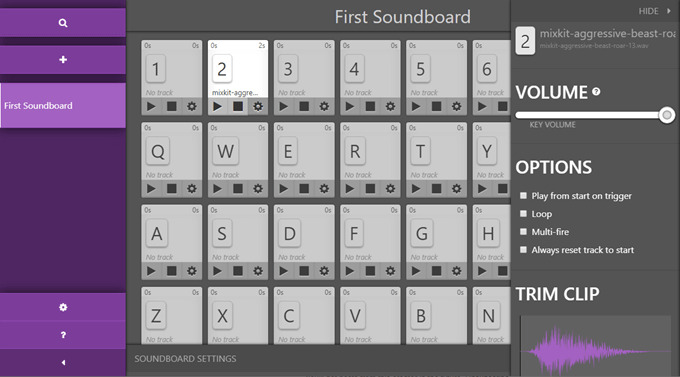Check Always reset track to start
680x377 pixels.
tap(523, 250)
